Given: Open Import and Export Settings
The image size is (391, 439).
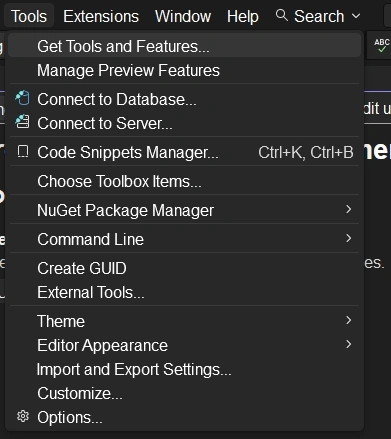Looking at the screenshot, I should coord(184,369).
